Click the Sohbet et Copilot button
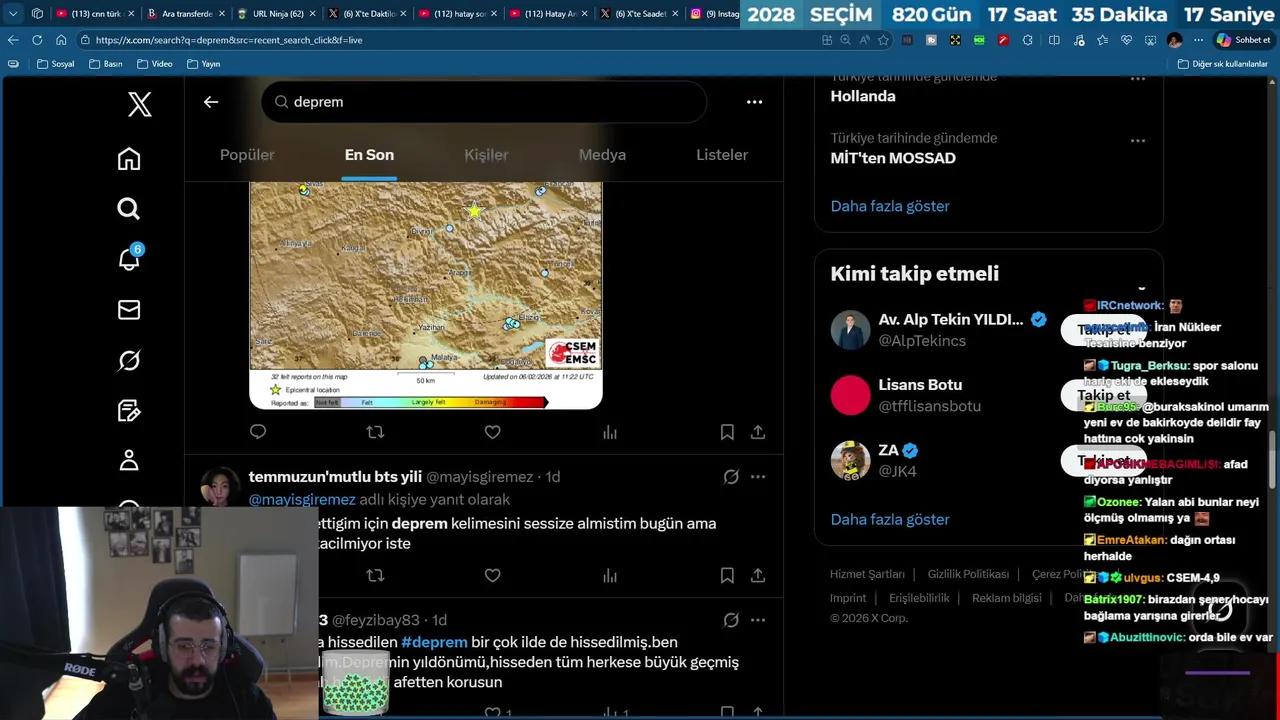 (x=1242, y=40)
